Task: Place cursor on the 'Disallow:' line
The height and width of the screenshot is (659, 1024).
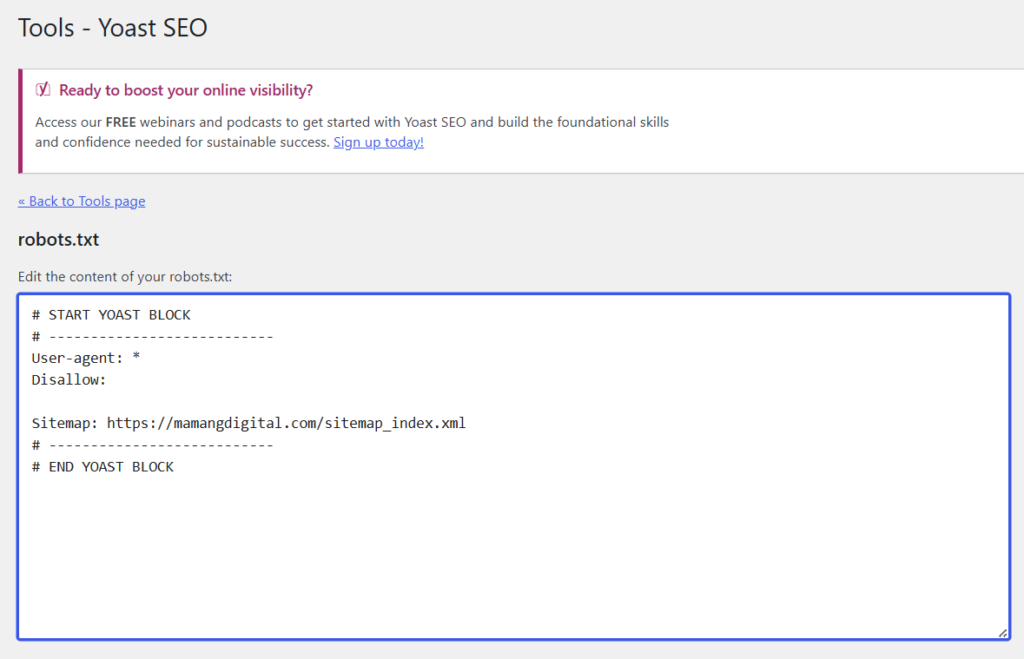Action: point(69,379)
